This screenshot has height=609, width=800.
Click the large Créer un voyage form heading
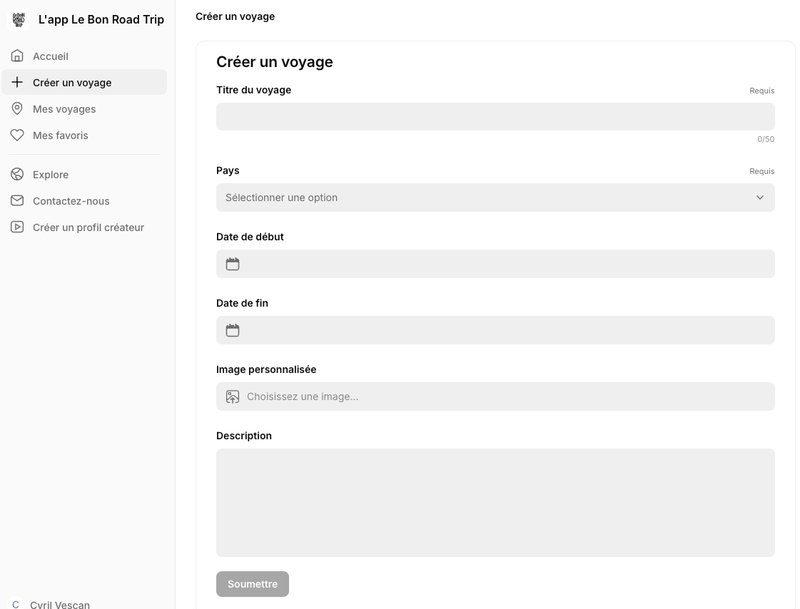[x=274, y=62]
